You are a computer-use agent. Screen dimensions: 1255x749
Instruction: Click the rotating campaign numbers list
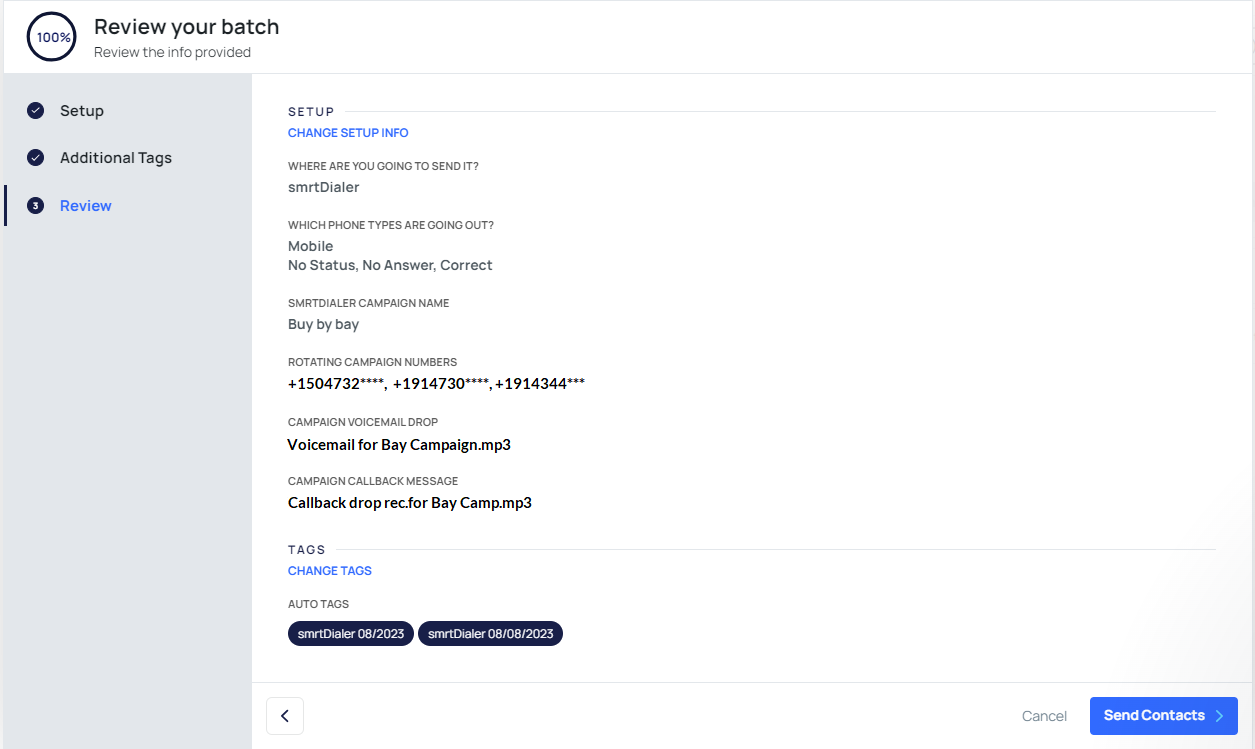436,384
